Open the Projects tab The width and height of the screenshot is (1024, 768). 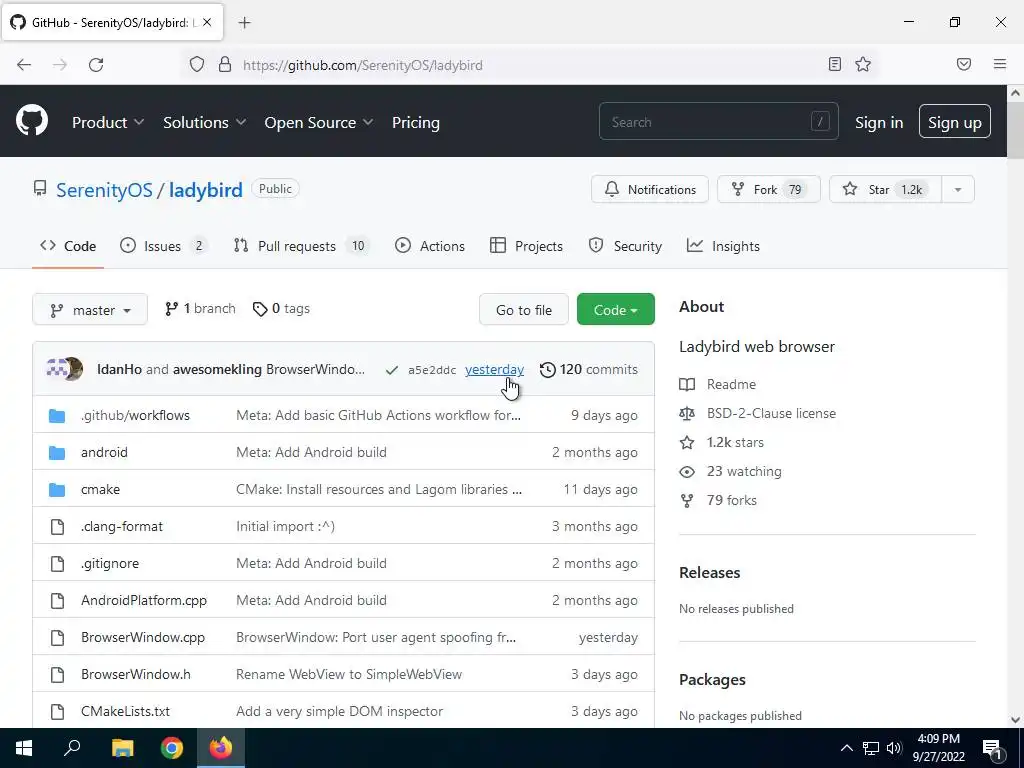pos(526,246)
